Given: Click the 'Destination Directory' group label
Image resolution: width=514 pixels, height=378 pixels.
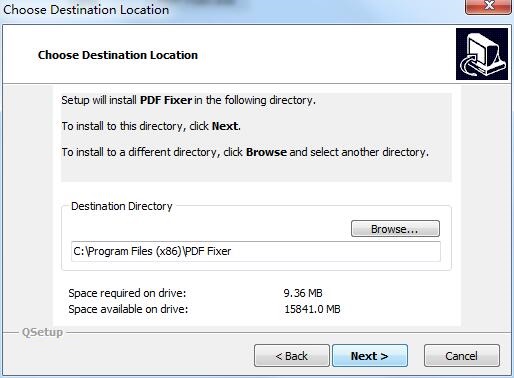Looking at the screenshot, I should tap(122, 206).
